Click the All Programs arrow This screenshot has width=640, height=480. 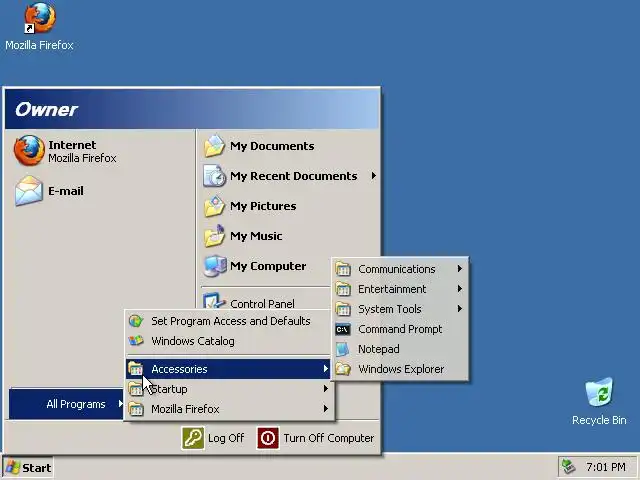click(x=120, y=404)
